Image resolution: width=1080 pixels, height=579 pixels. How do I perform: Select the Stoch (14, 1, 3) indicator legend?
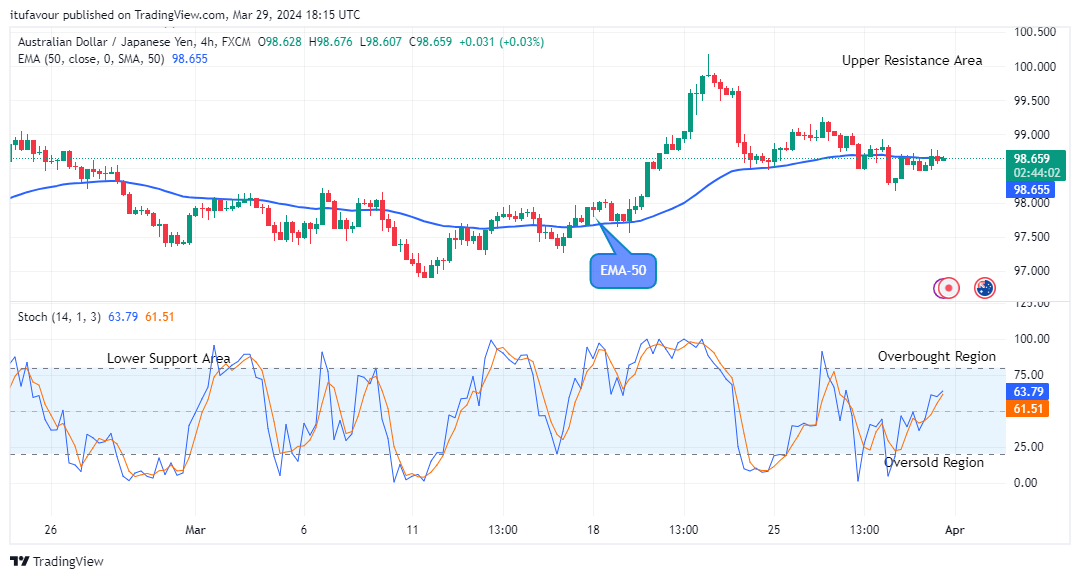click(59, 317)
